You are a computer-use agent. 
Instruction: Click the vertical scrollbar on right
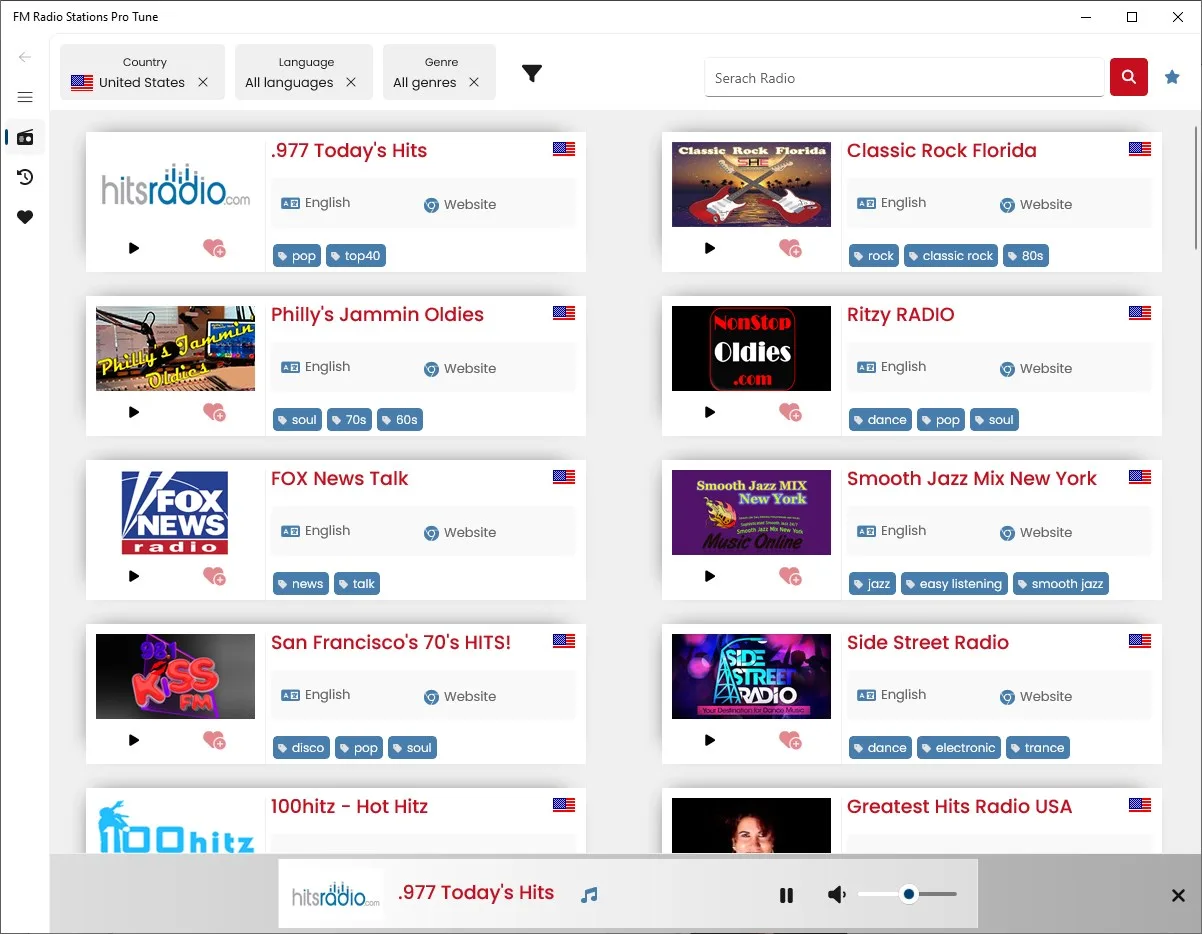[x=1196, y=188]
